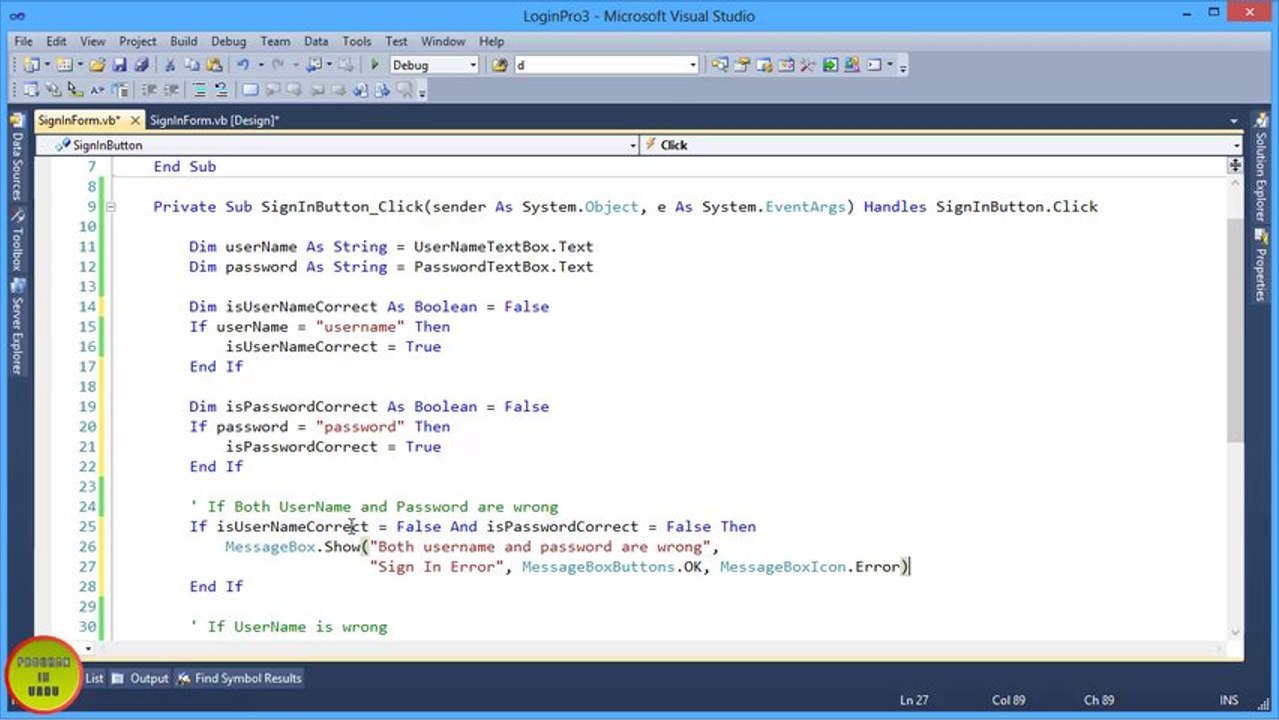
Task: Open the Solution Configurations Debug dropdown
Action: [x=471, y=65]
